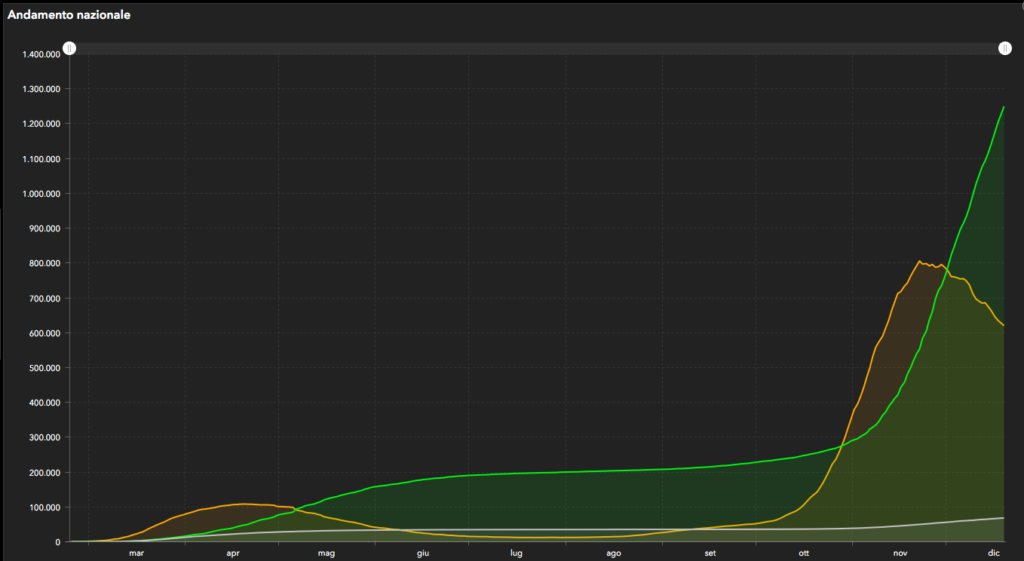Click the 'mar' label on the time axis
The height and width of the screenshot is (561, 1024).
pyautogui.click(x=137, y=552)
